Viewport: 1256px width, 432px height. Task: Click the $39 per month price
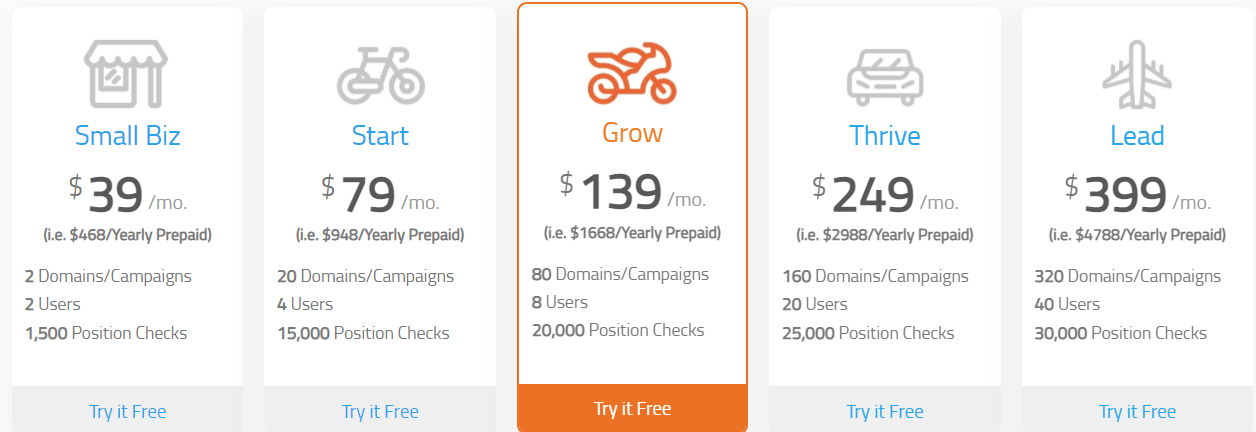[127, 195]
